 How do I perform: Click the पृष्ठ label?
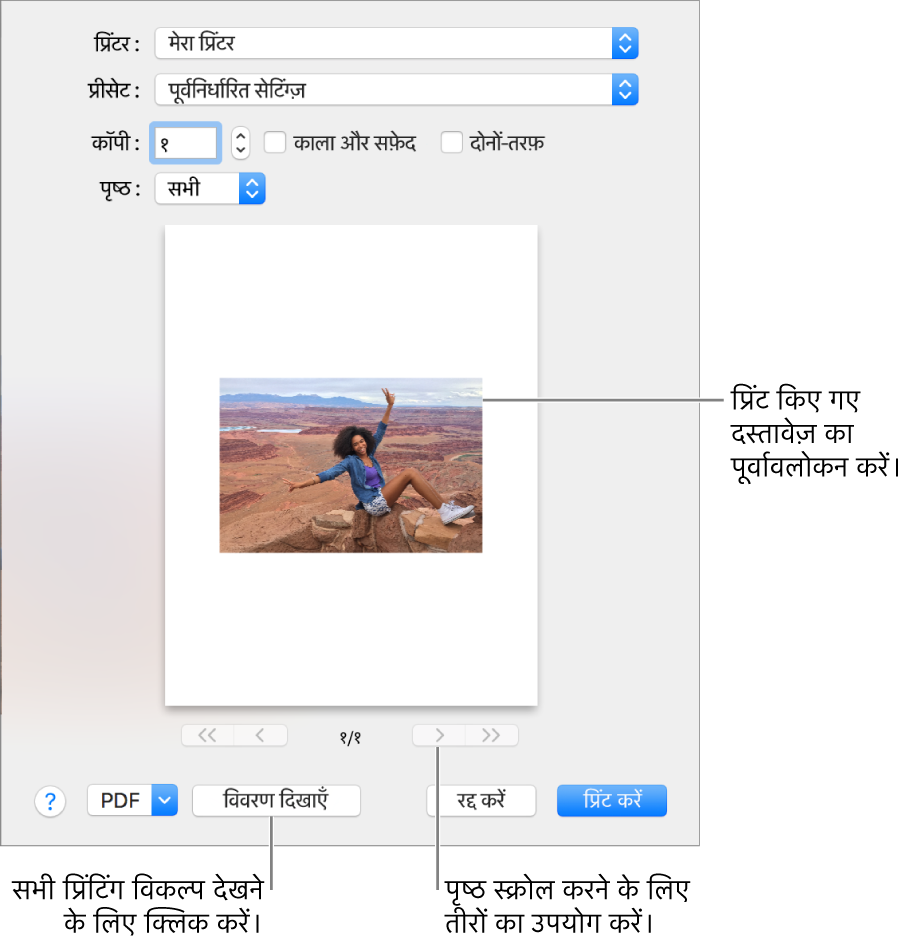pyautogui.click(x=120, y=189)
